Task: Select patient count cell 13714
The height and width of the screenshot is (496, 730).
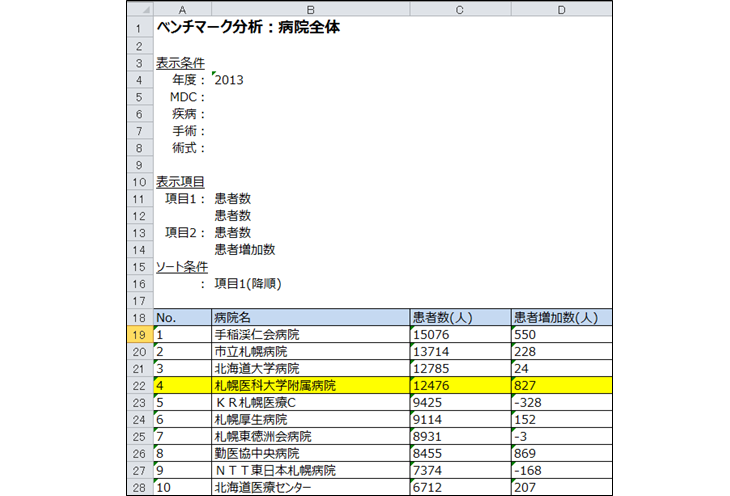Action: (460, 352)
